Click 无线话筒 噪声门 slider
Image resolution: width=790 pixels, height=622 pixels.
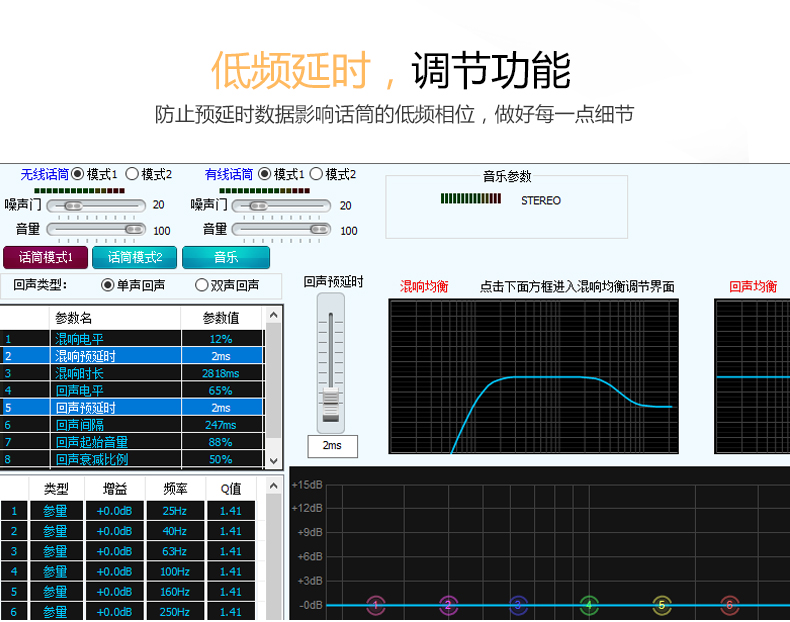click(x=96, y=205)
